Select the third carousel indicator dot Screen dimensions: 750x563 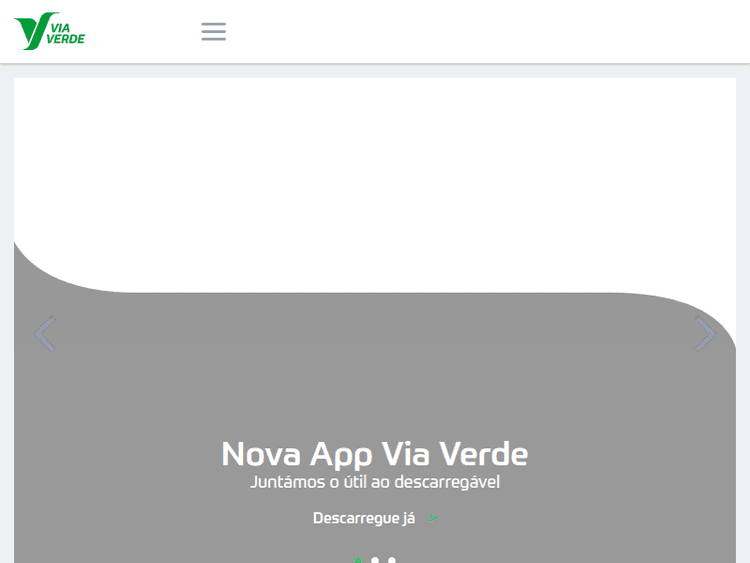pos(392,560)
